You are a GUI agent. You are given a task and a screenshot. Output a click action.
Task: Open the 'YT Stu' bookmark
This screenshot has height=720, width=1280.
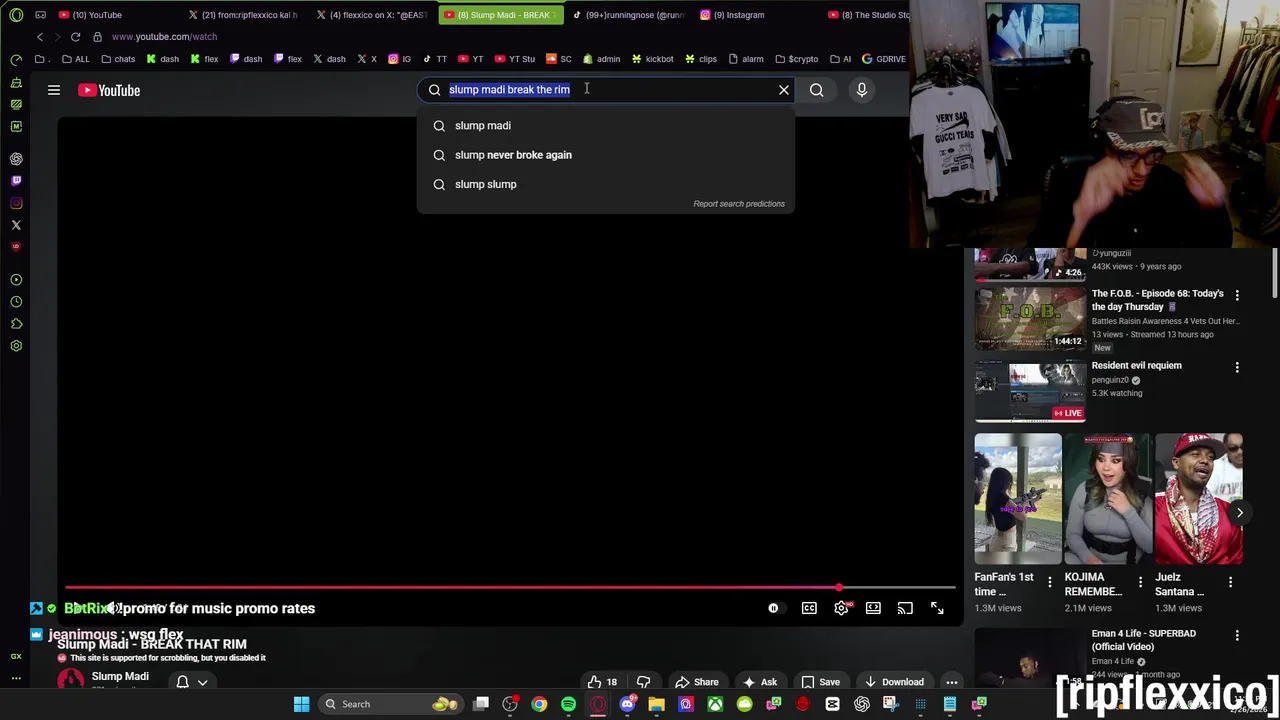(x=515, y=59)
